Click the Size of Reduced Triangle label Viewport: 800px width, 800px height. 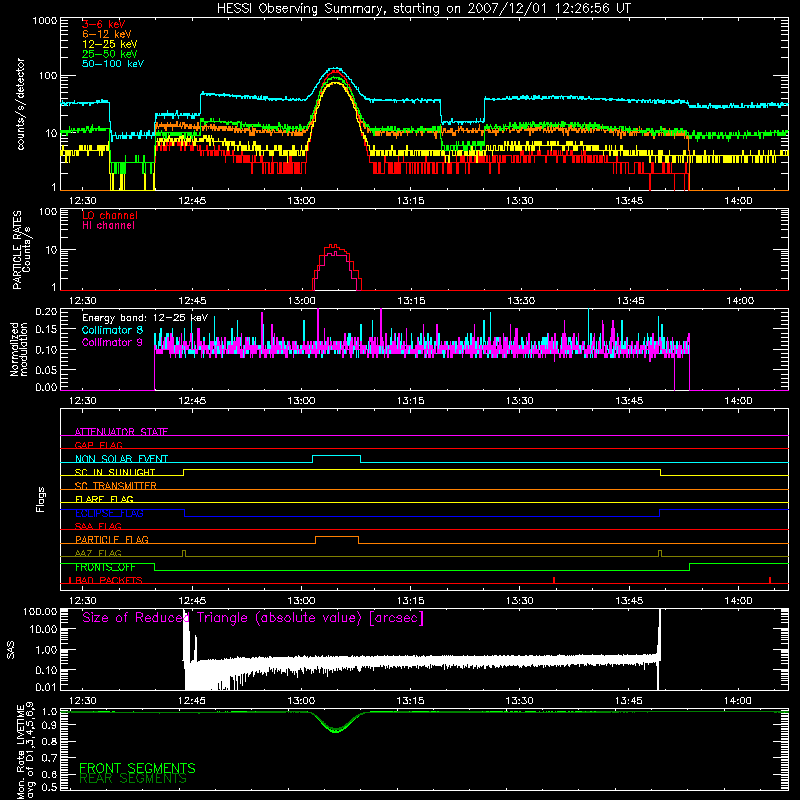[253, 618]
